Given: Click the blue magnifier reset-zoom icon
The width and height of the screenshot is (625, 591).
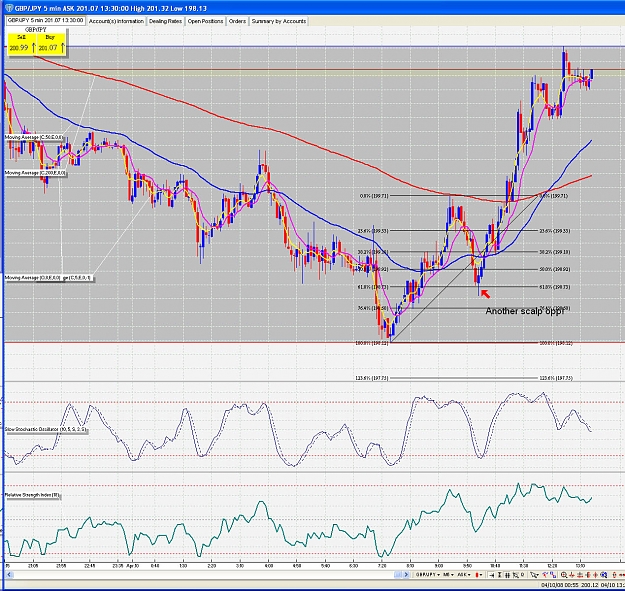Looking at the screenshot, I should coord(604,575).
